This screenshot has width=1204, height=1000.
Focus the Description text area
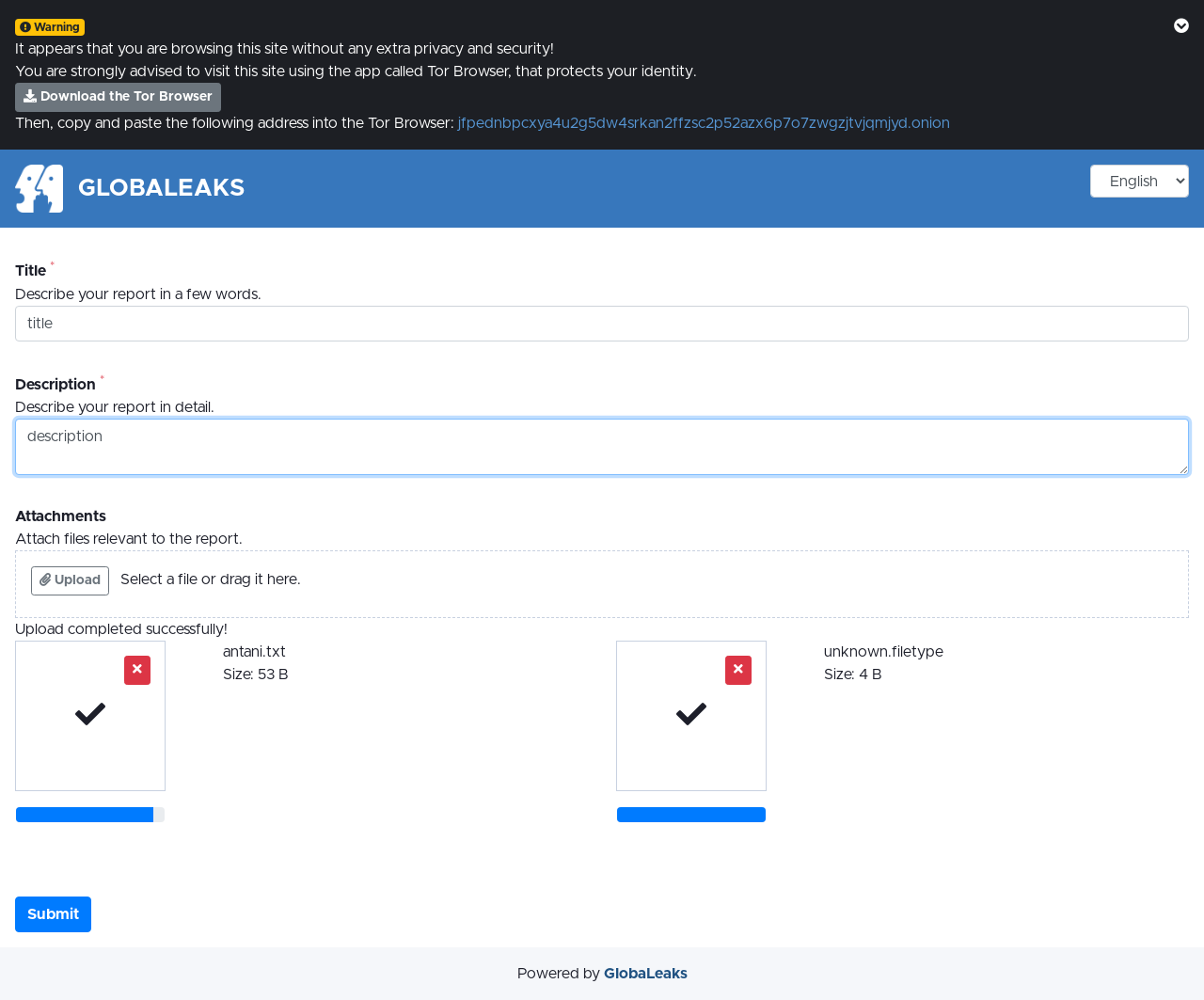coord(602,447)
